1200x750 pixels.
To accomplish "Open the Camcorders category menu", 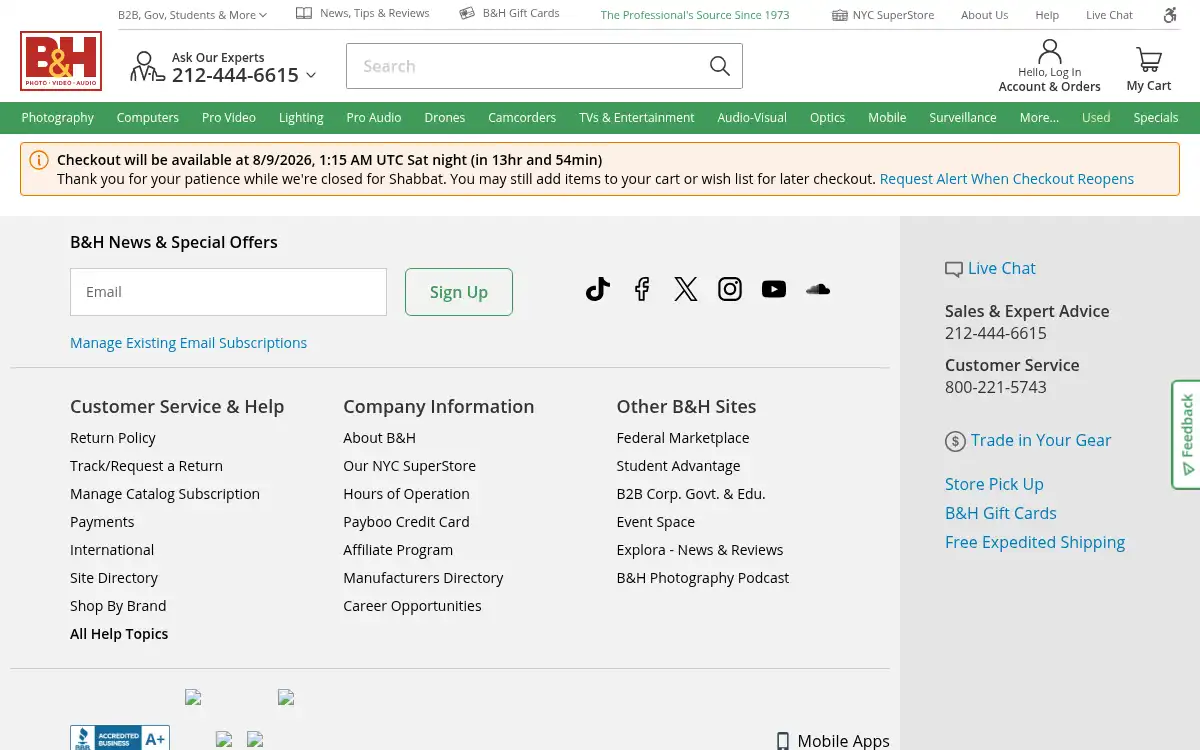I will 522,117.
